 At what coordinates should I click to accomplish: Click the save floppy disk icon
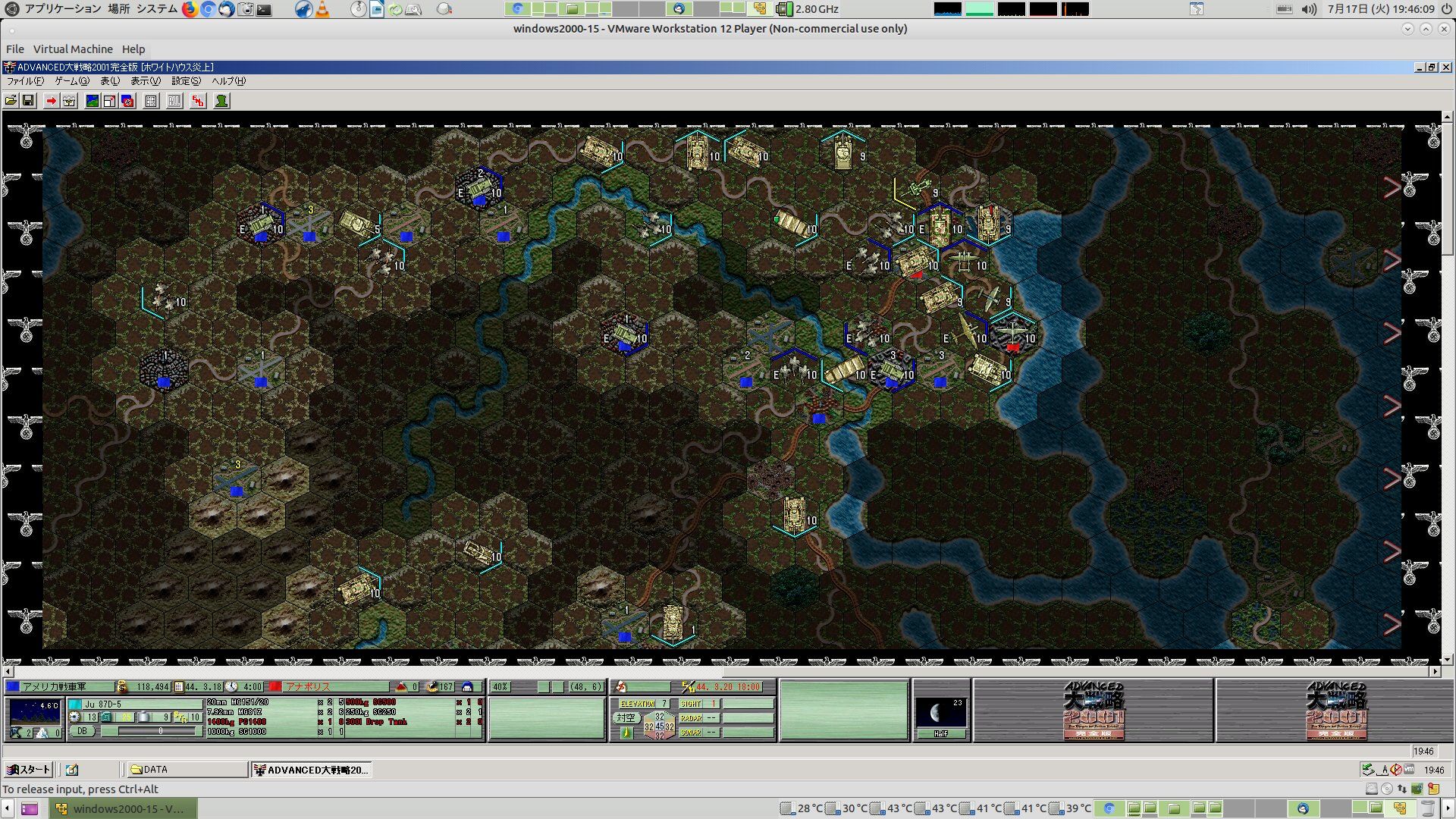28,101
